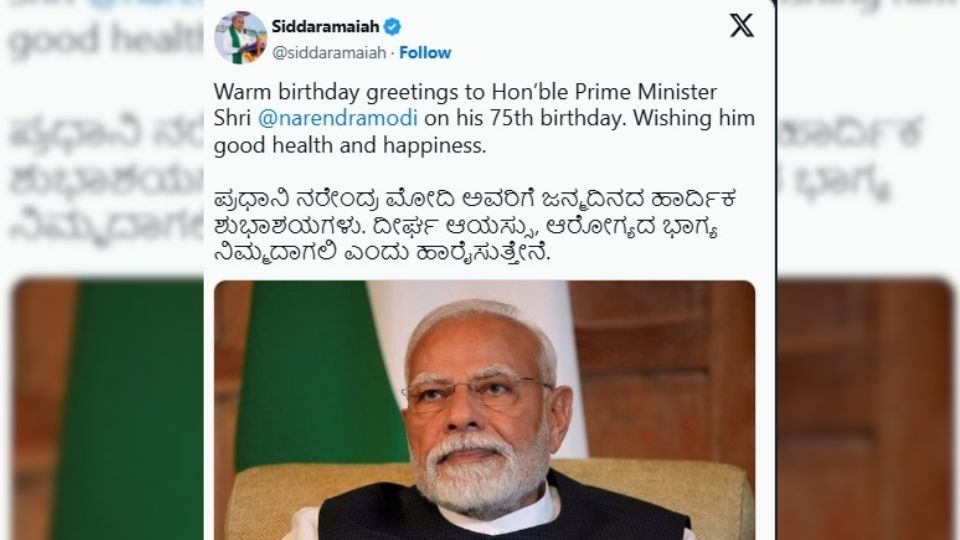Open the attached photo in the tweet
Screen dimensions: 960x540
click(484, 410)
